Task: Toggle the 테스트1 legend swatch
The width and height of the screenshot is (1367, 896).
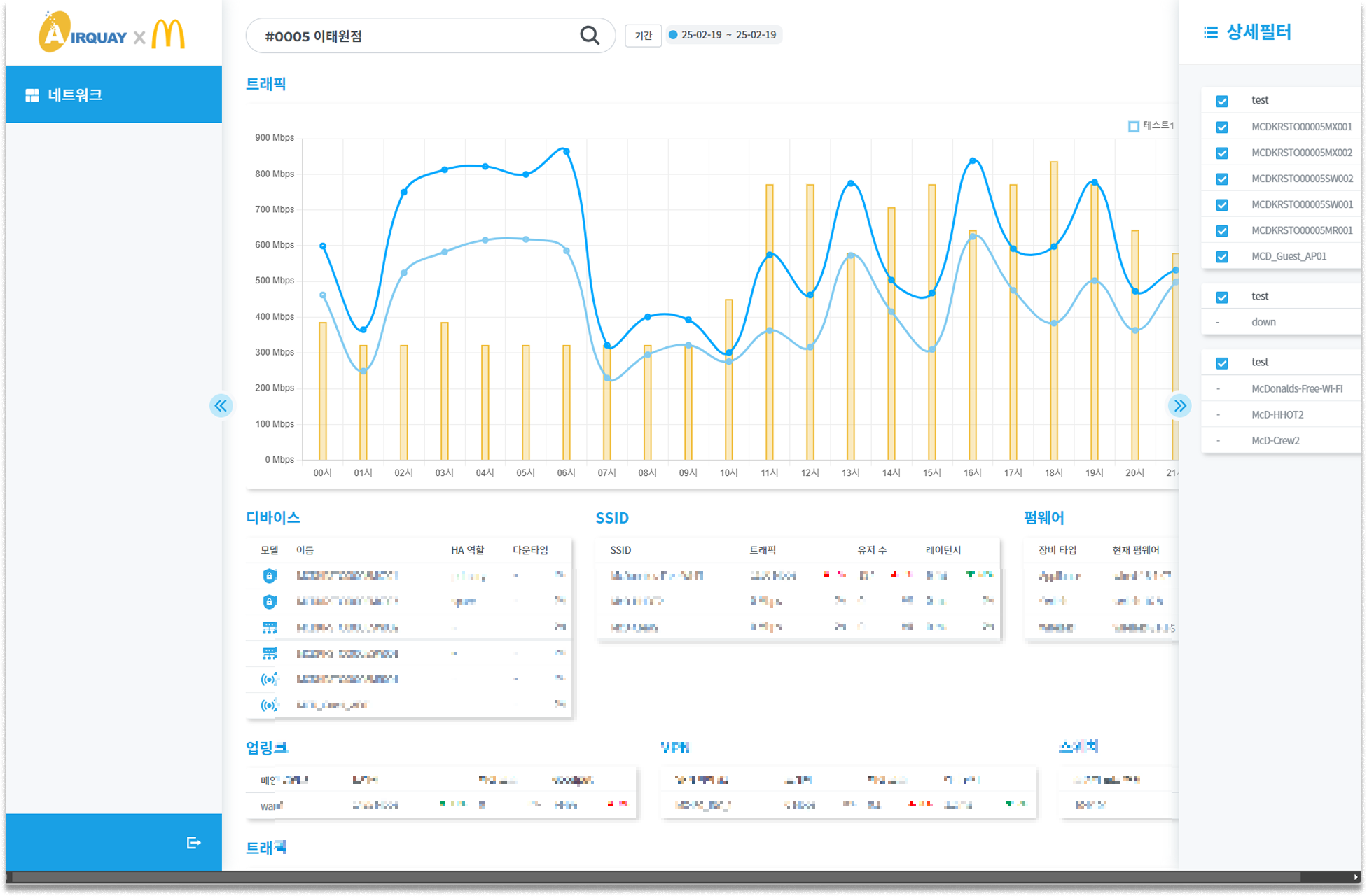Action: tap(1134, 126)
